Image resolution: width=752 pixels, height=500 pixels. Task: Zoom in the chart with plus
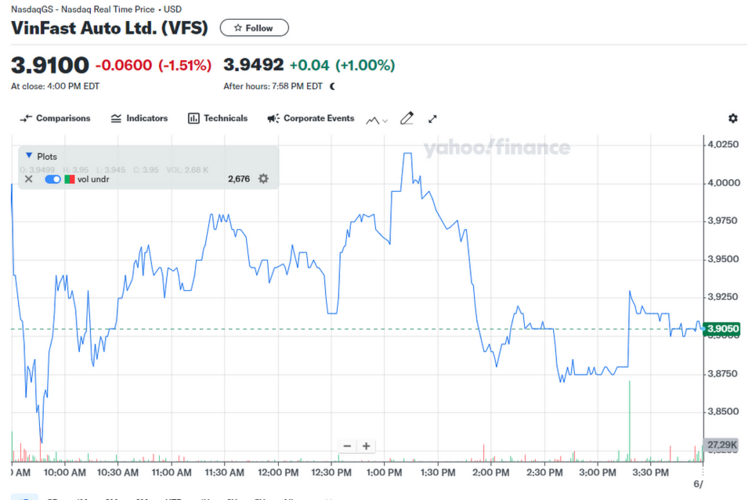[367, 446]
